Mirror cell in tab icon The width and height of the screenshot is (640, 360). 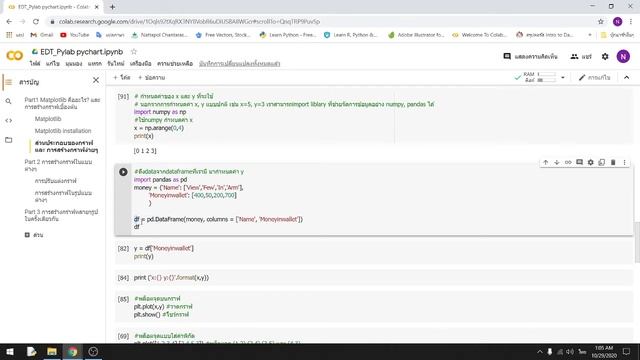point(602,162)
